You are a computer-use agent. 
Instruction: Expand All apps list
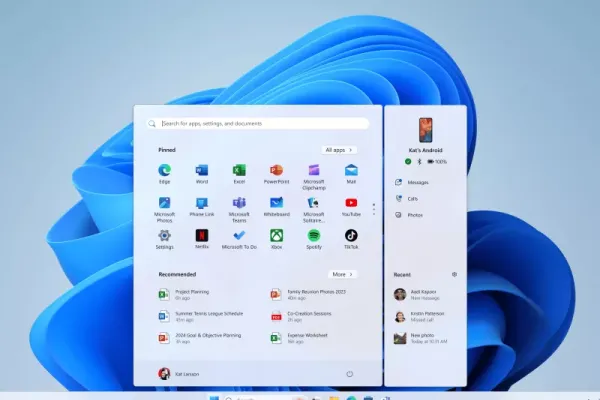click(x=339, y=150)
